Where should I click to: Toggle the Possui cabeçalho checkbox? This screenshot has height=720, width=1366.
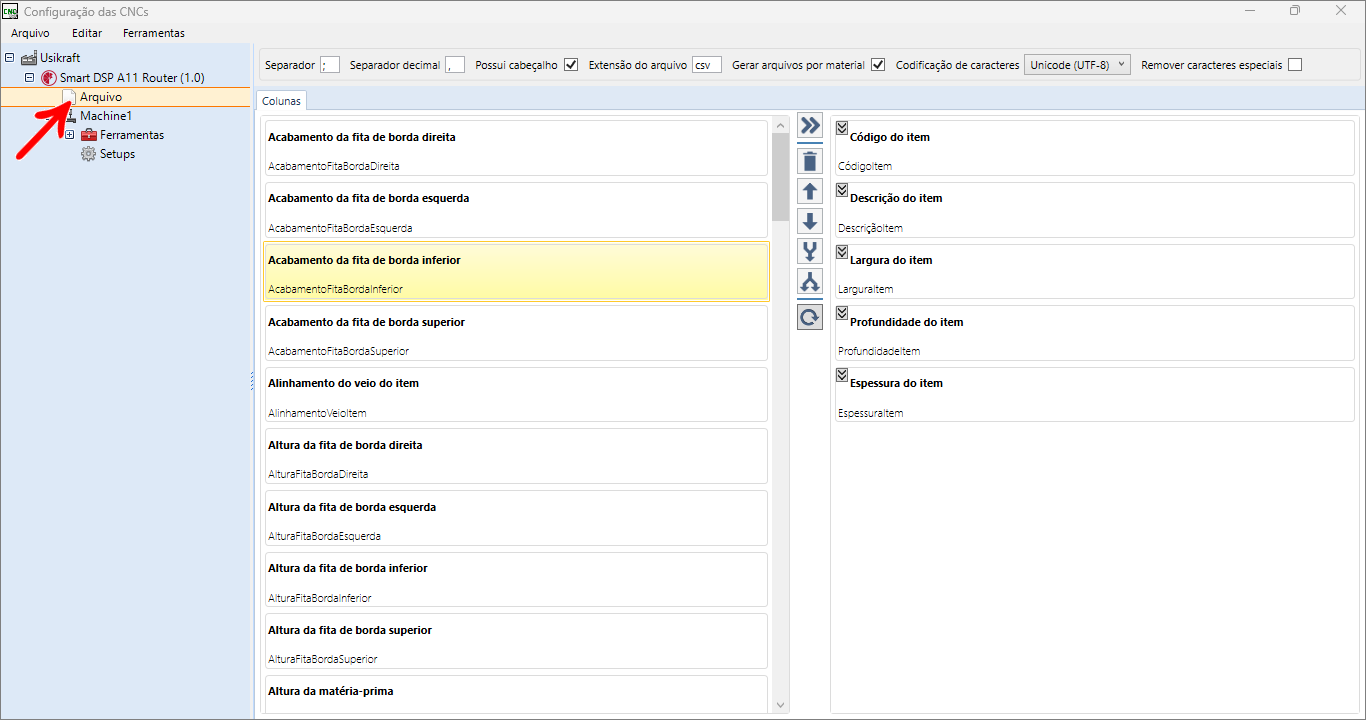[571, 65]
